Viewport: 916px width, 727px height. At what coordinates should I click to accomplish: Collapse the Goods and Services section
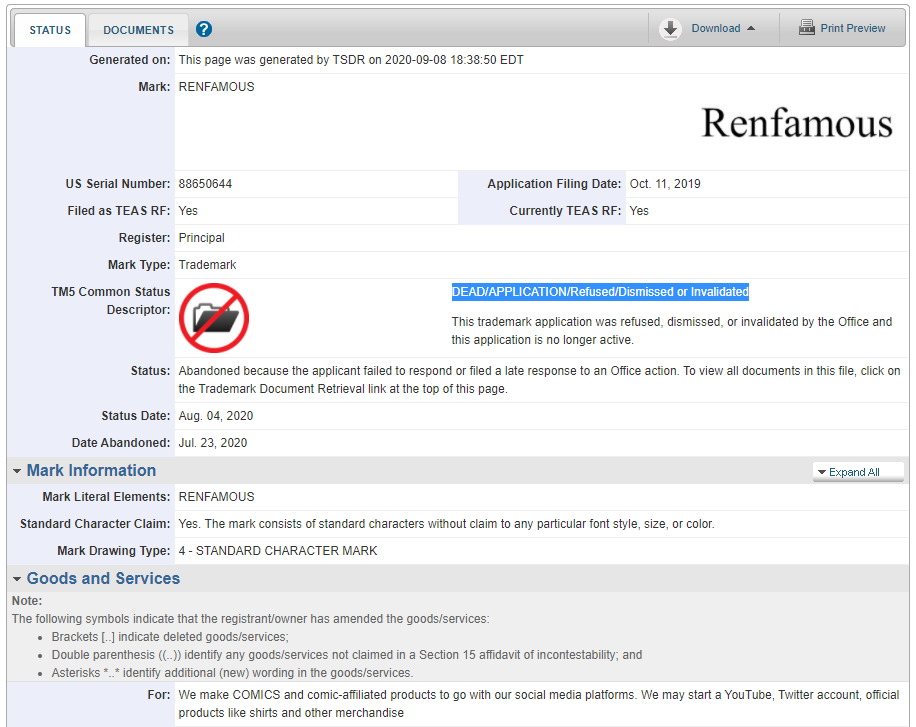click(17, 579)
